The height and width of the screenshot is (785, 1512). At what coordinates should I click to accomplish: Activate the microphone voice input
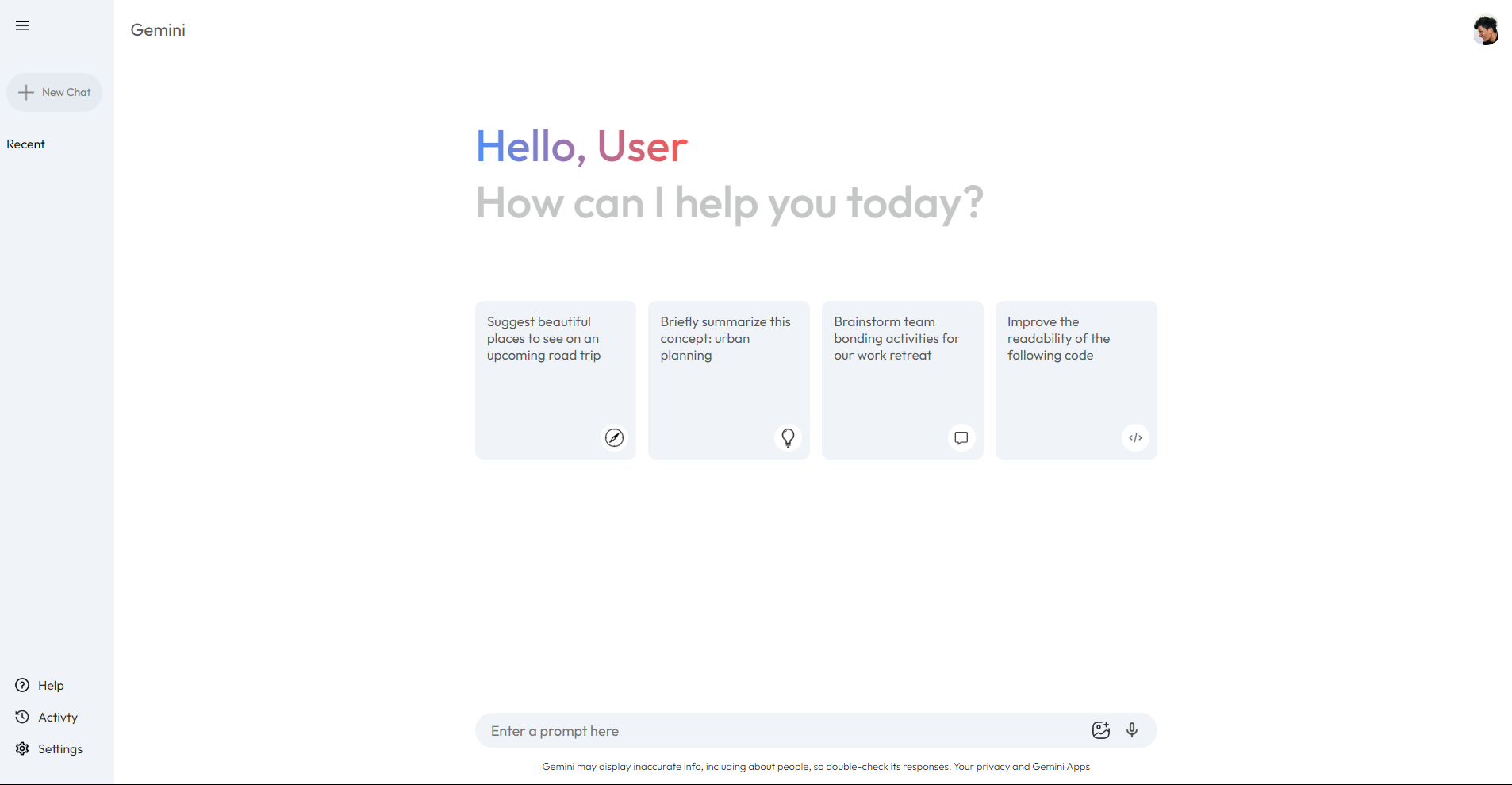tap(1132, 730)
